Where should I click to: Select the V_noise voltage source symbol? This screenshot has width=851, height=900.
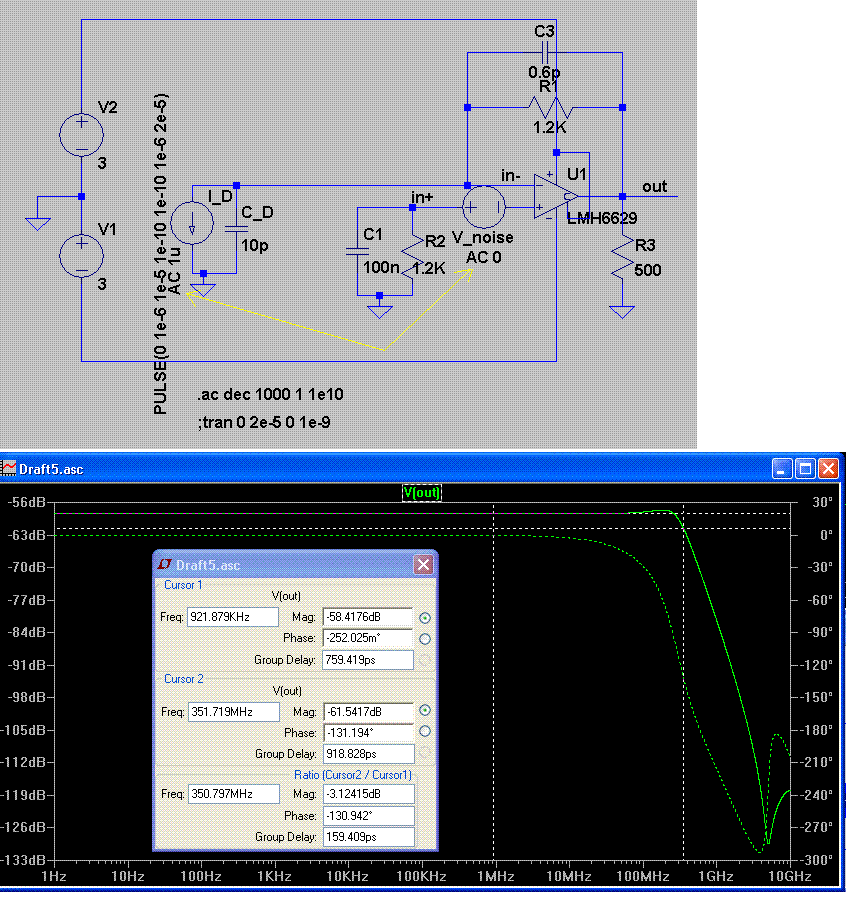[484, 207]
